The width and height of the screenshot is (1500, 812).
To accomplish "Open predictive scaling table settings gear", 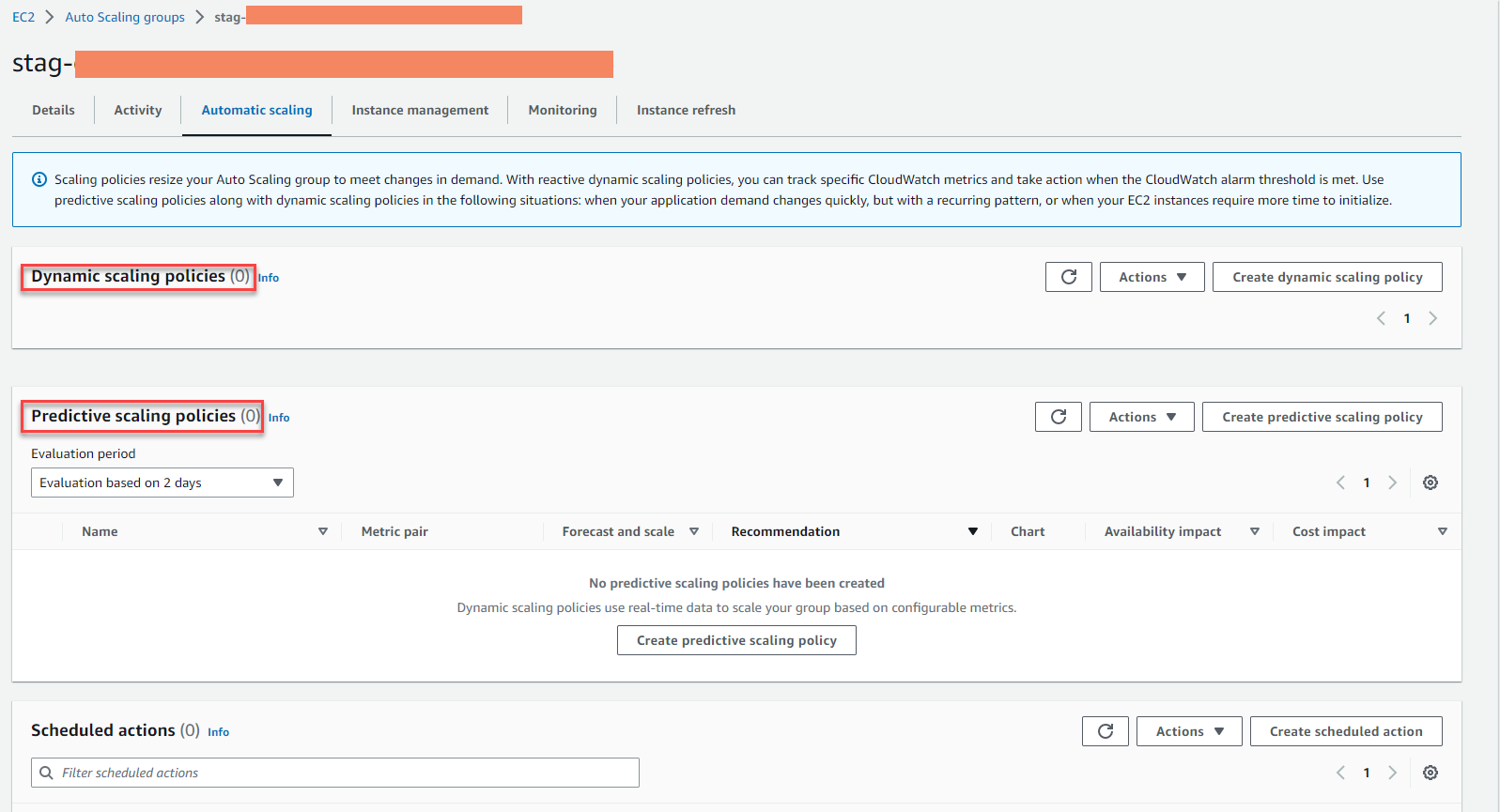I will coord(1430,483).
